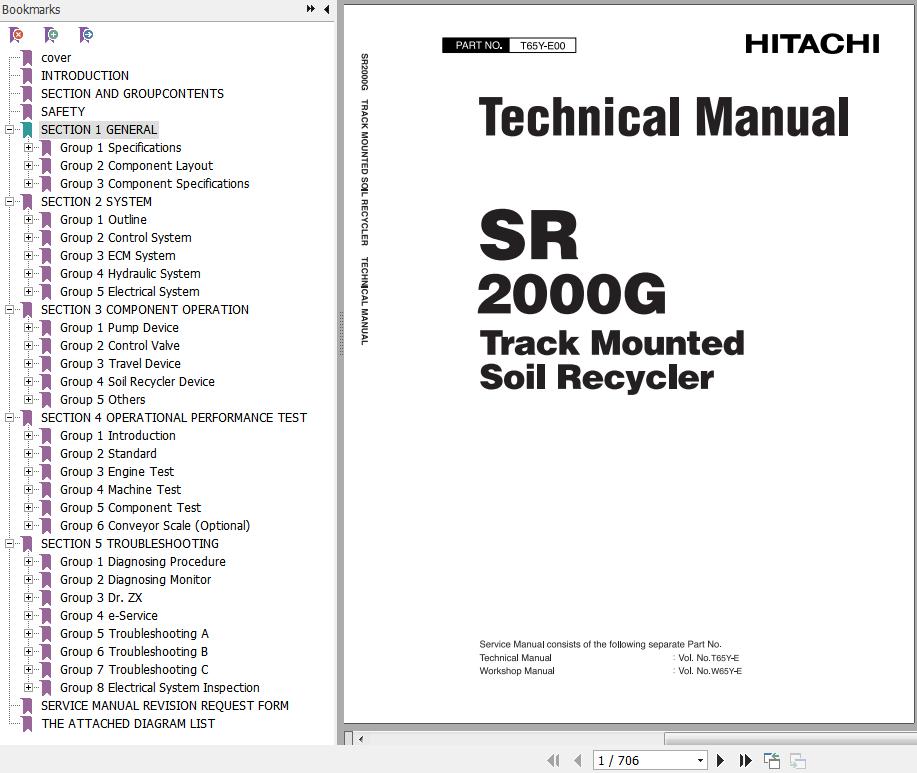Jump to the last page
The width and height of the screenshot is (917, 773).
tap(745, 760)
